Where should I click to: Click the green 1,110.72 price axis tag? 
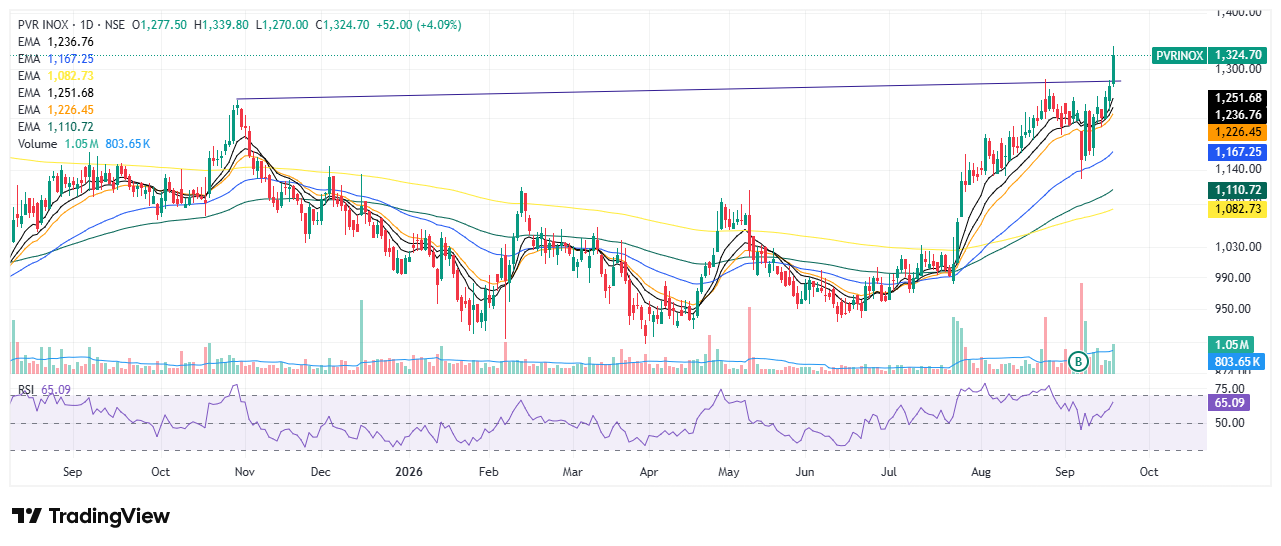tap(1237, 190)
